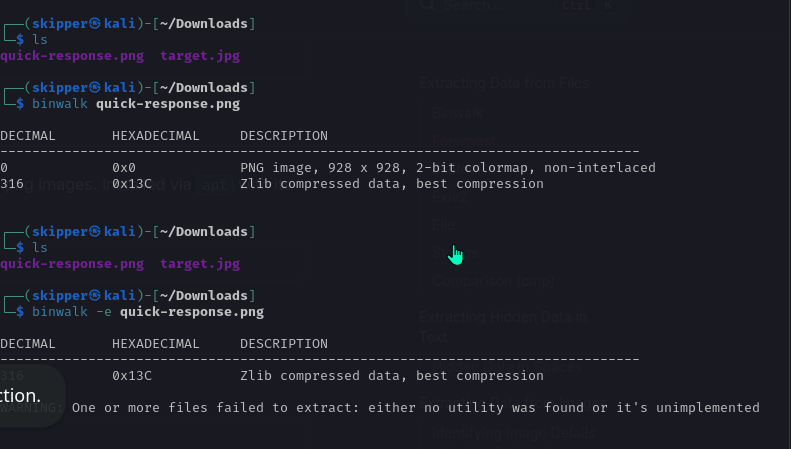The width and height of the screenshot is (791, 449).
Task: Select the Foremost sidebar entry
Action: coord(461,142)
